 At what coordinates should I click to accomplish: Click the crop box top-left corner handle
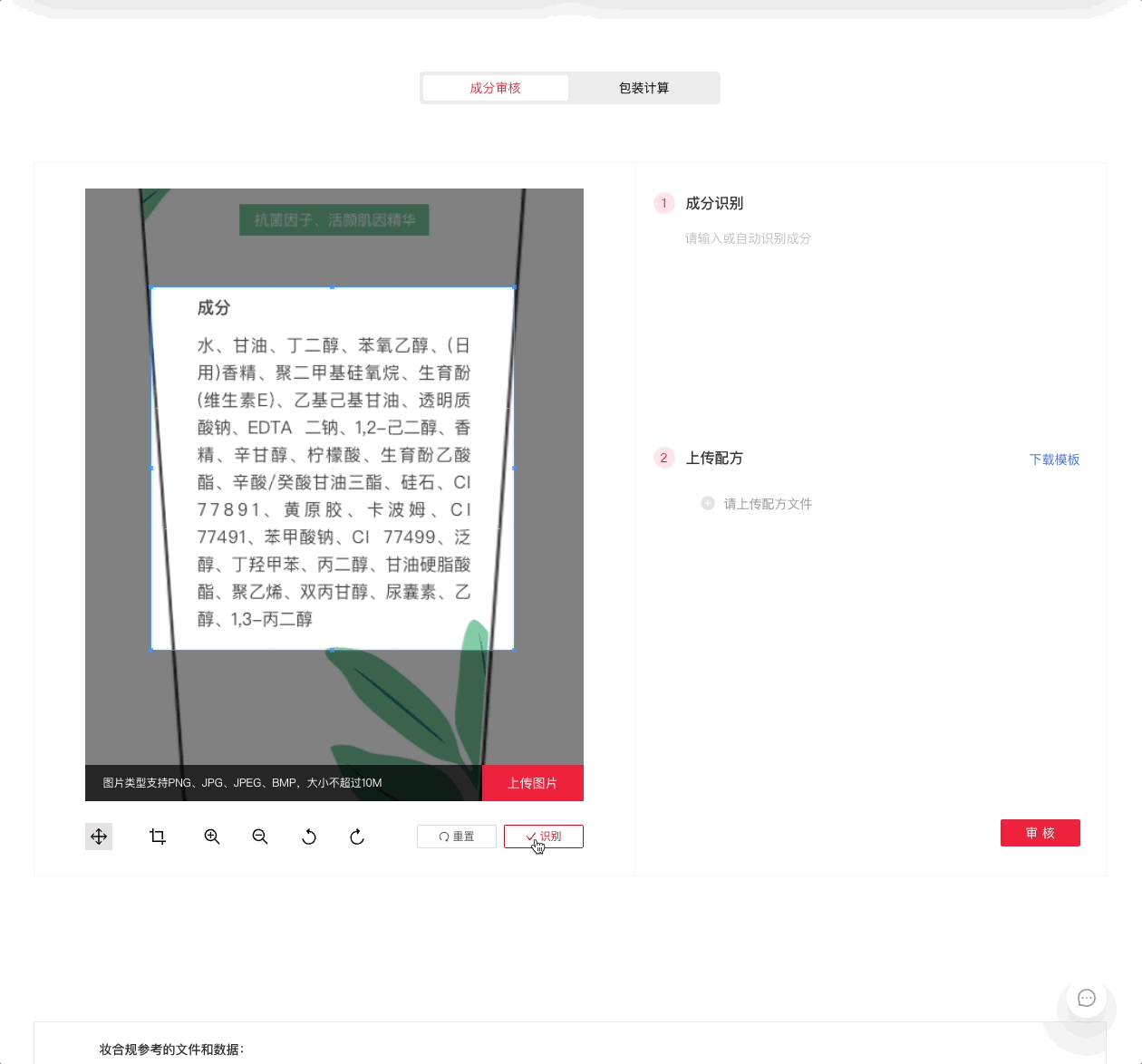click(x=151, y=287)
